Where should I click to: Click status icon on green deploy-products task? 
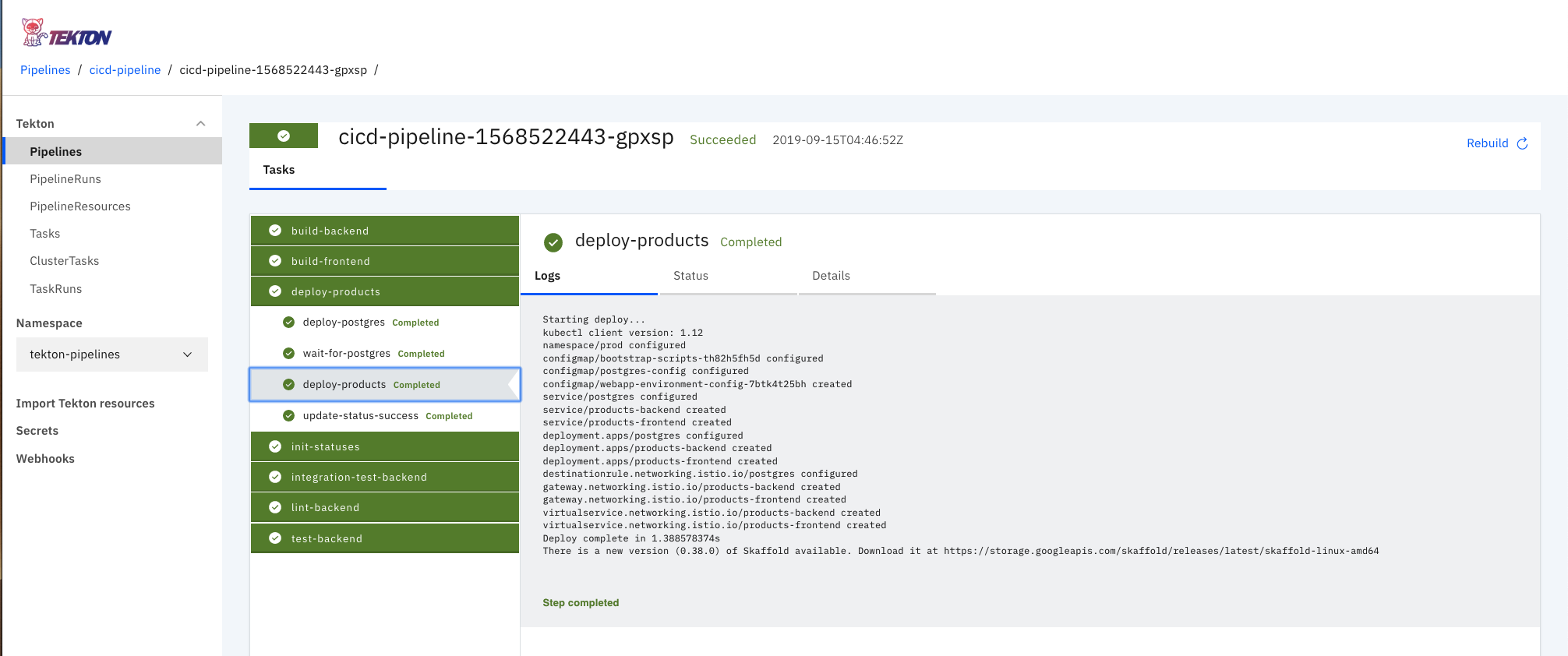[x=275, y=291]
